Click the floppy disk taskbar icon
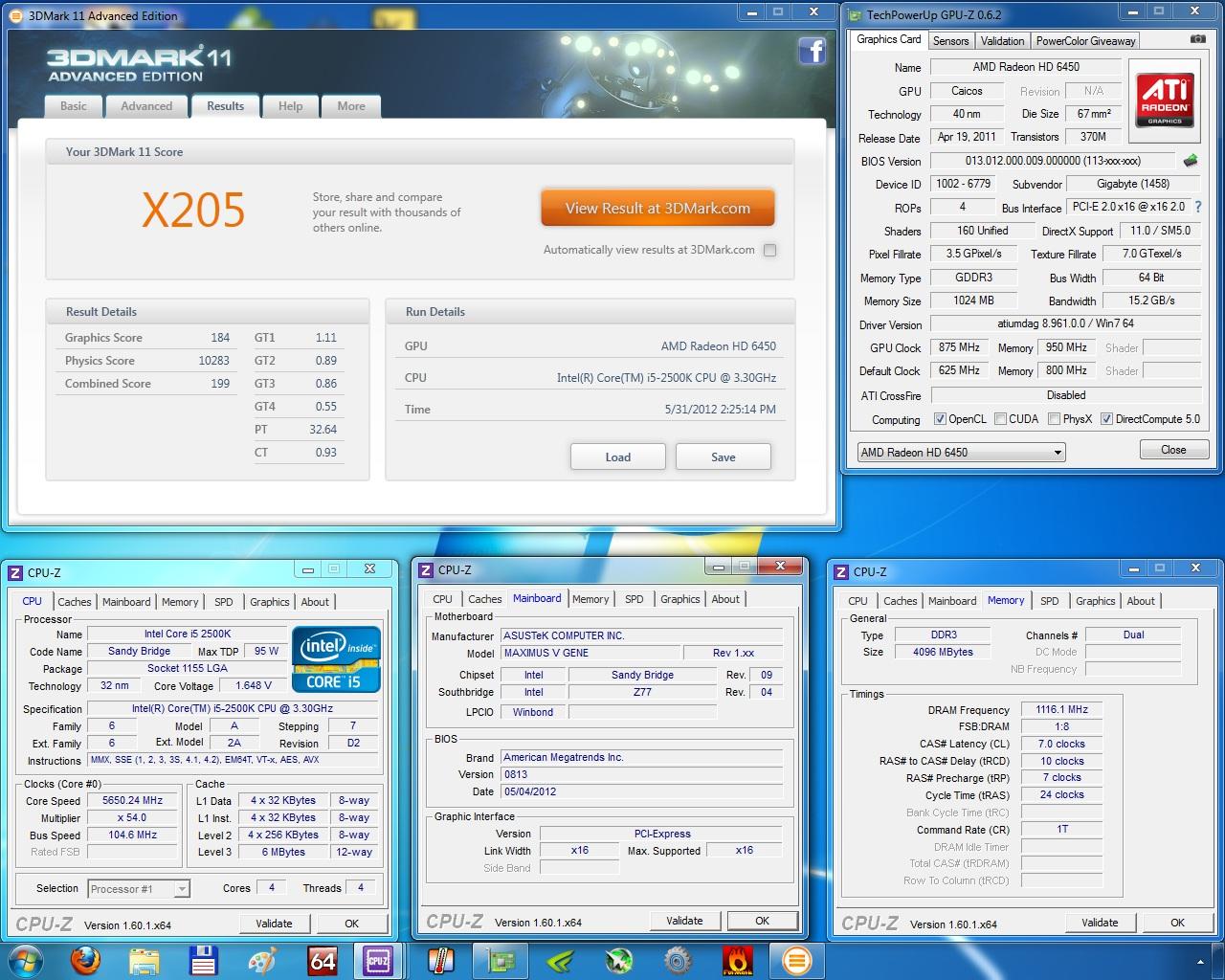 (204, 960)
